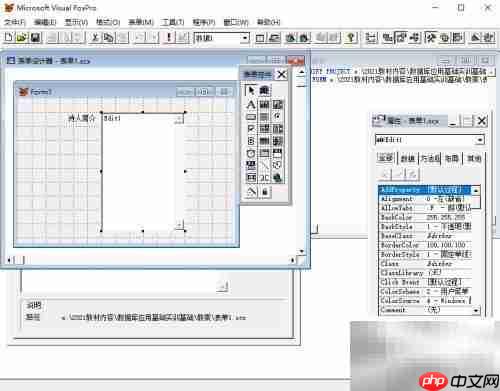
Task: Open the Command Window from the toolbar
Action: (260, 38)
